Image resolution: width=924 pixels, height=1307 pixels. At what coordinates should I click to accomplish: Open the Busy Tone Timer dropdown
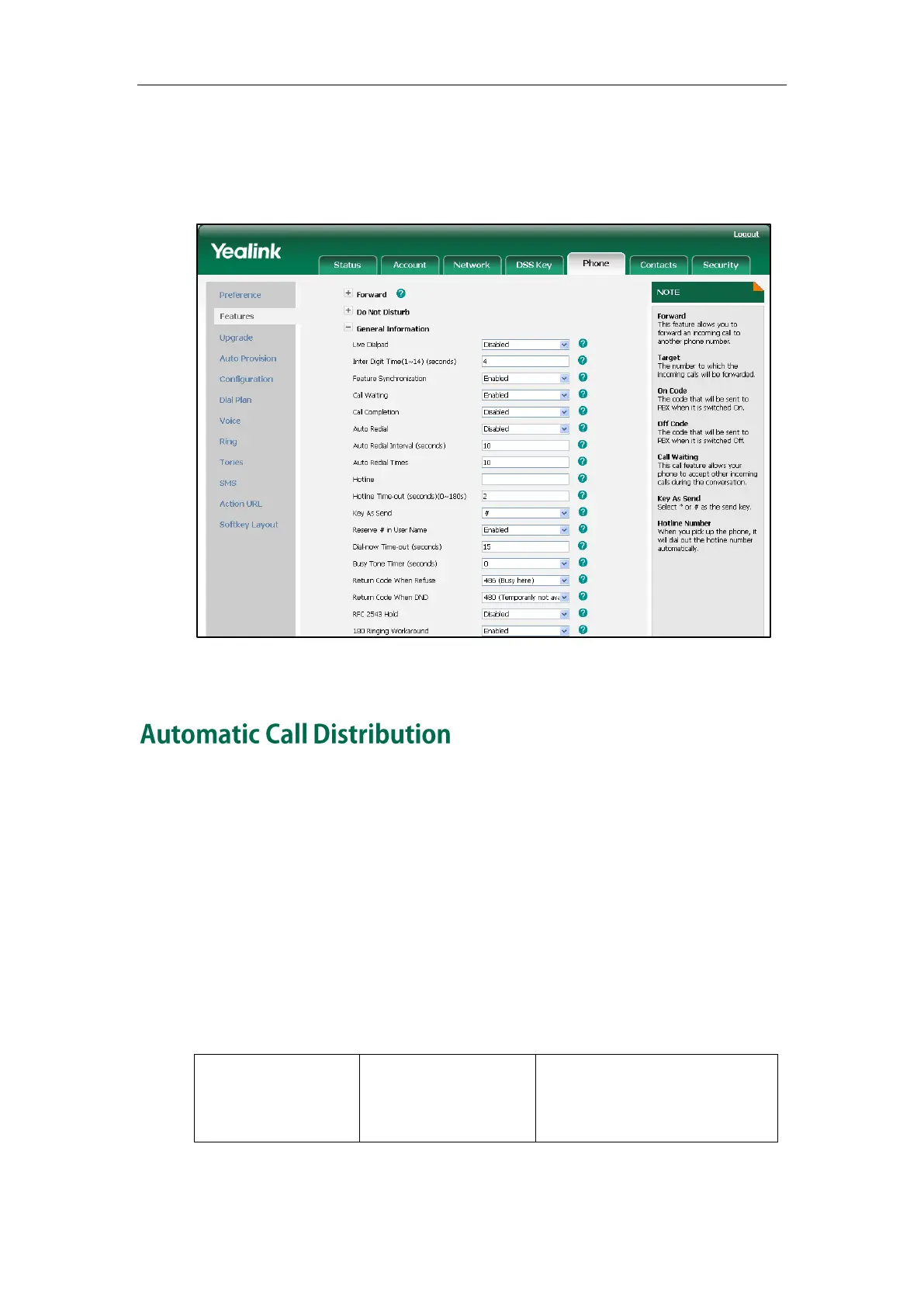point(525,563)
